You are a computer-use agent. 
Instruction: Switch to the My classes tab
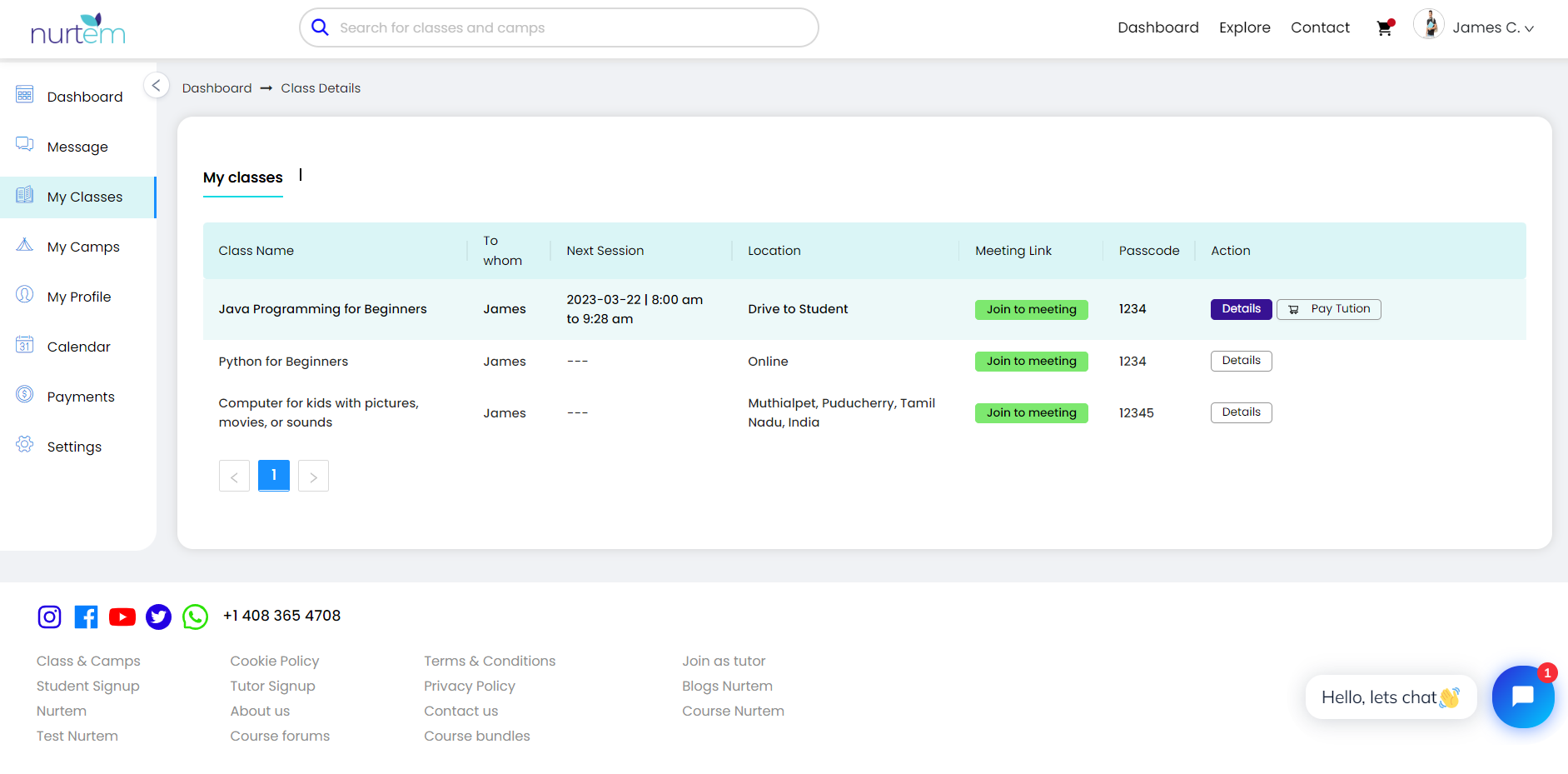243,177
